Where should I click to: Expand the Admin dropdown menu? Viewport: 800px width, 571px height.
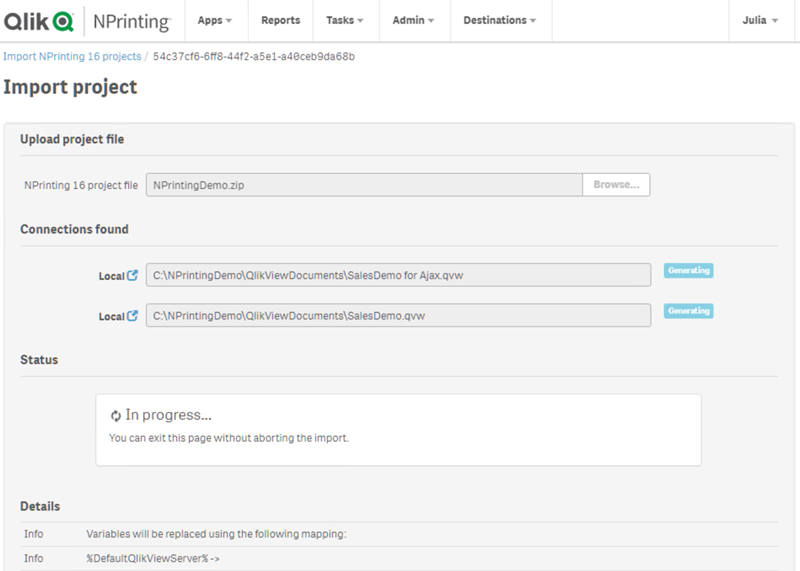[x=413, y=20]
